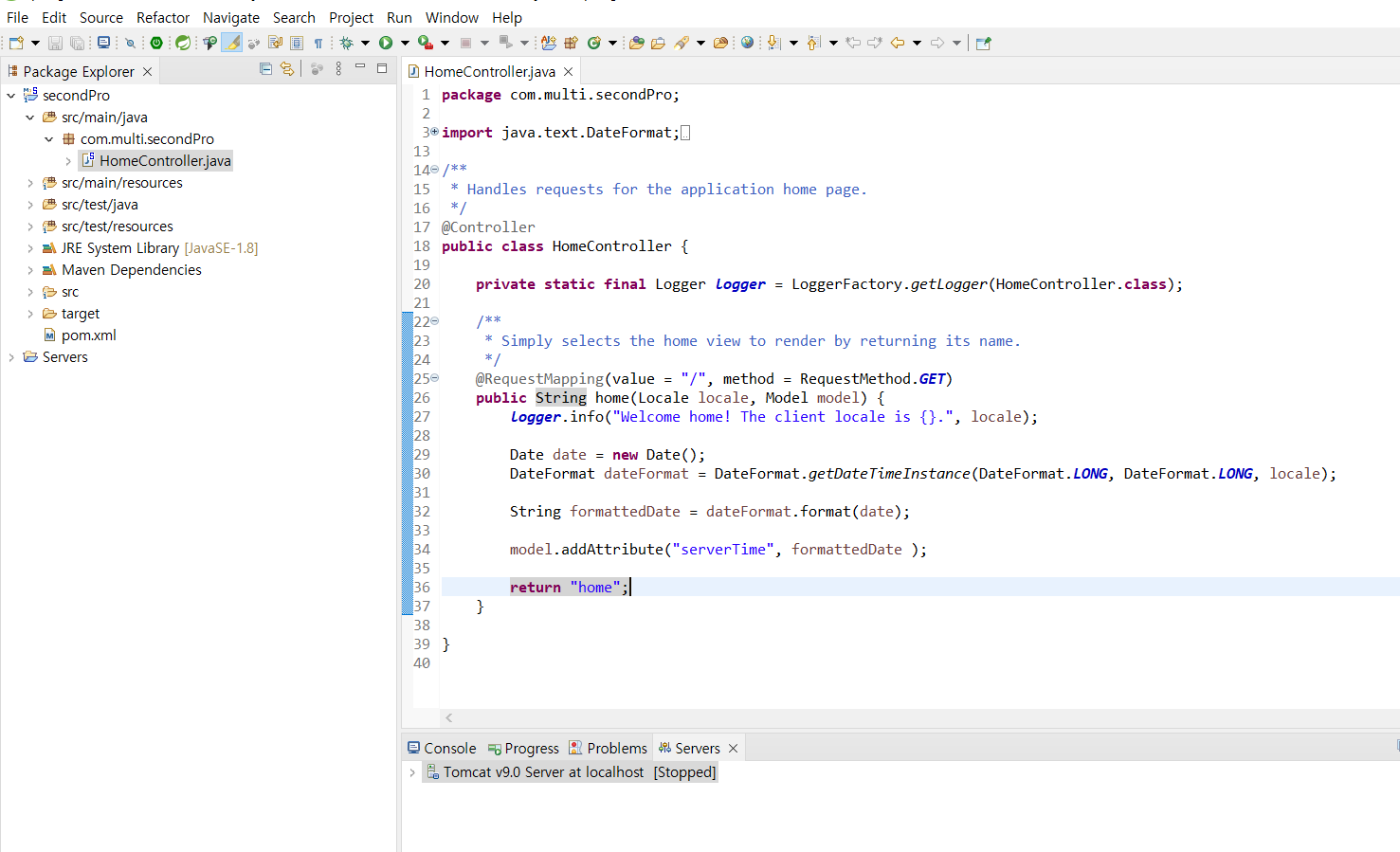Click the New Java Class icon
This screenshot has height=852, width=1400.
pyautogui.click(x=593, y=43)
